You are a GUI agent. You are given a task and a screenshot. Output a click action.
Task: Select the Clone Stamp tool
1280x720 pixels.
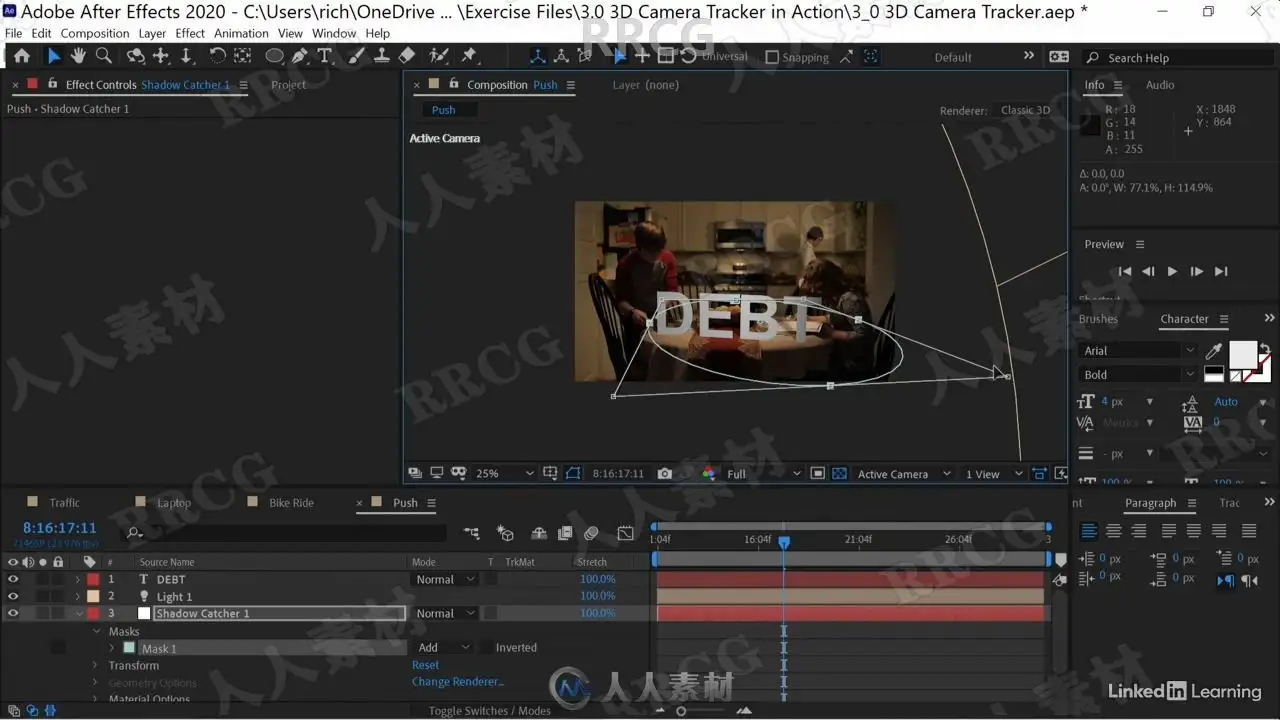click(x=381, y=57)
